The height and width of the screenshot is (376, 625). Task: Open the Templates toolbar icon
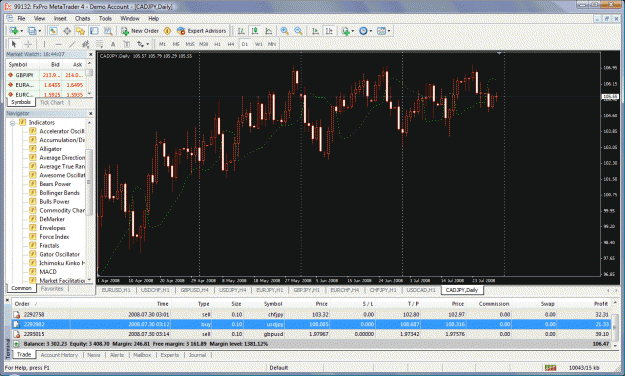tap(381, 31)
